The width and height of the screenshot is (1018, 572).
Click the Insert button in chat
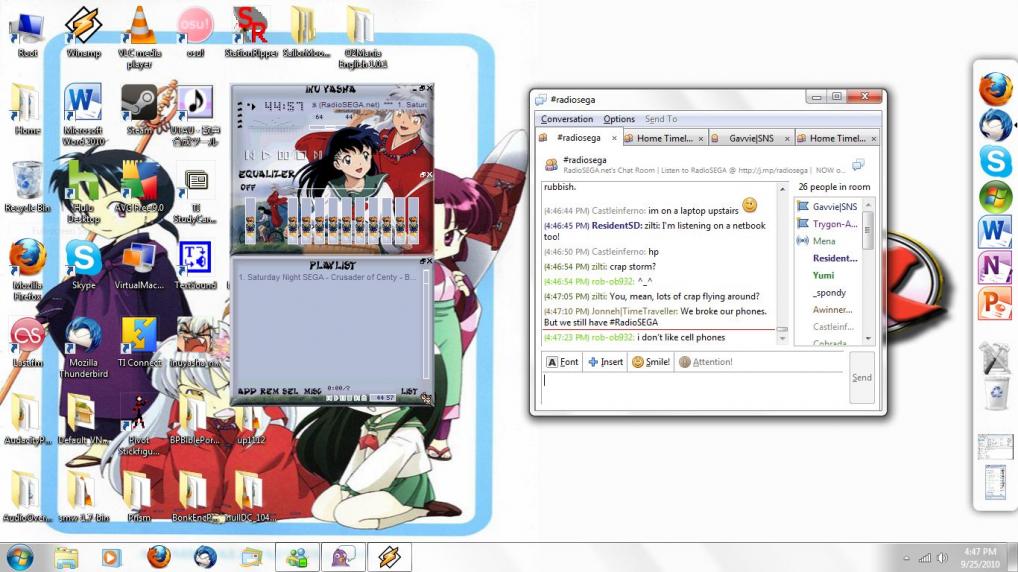tap(605, 362)
